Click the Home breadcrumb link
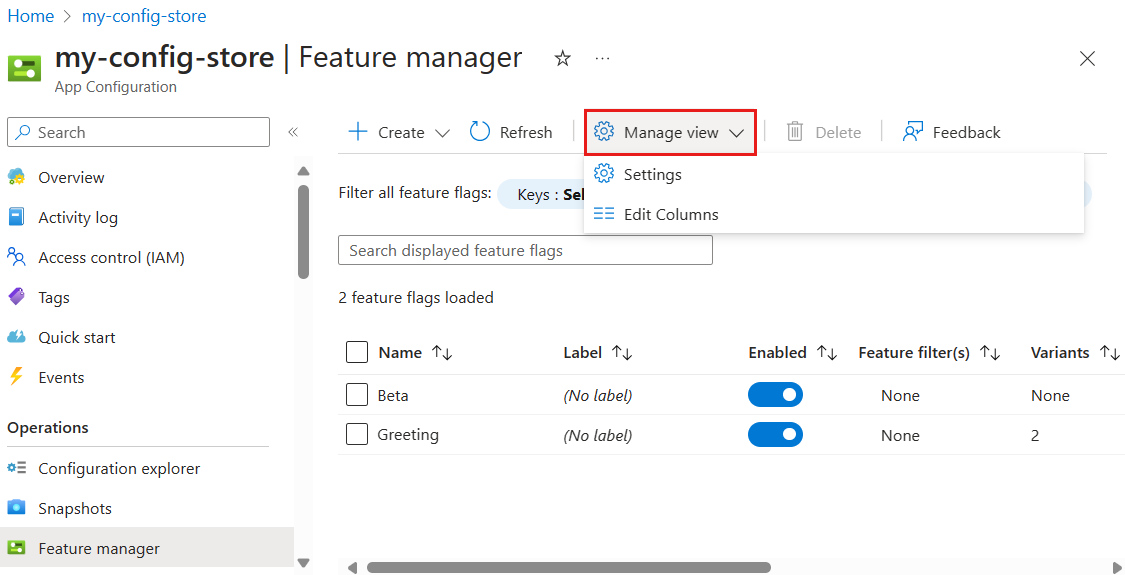 pyautogui.click(x=30, y=16)
